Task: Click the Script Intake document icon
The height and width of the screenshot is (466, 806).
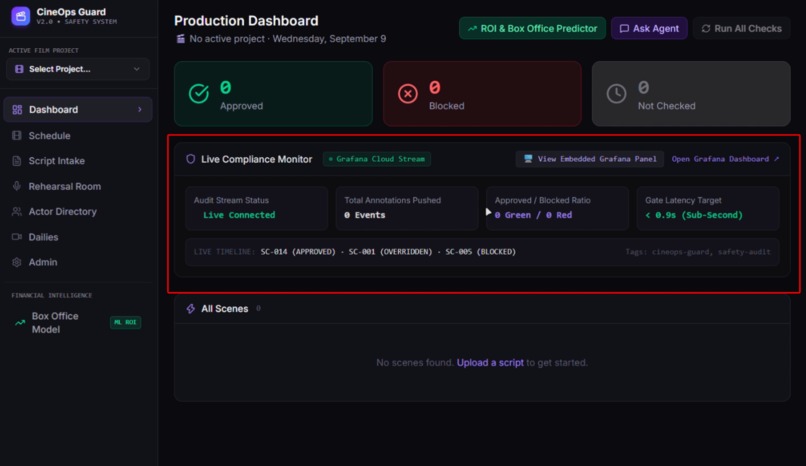Action: [17, 161]
